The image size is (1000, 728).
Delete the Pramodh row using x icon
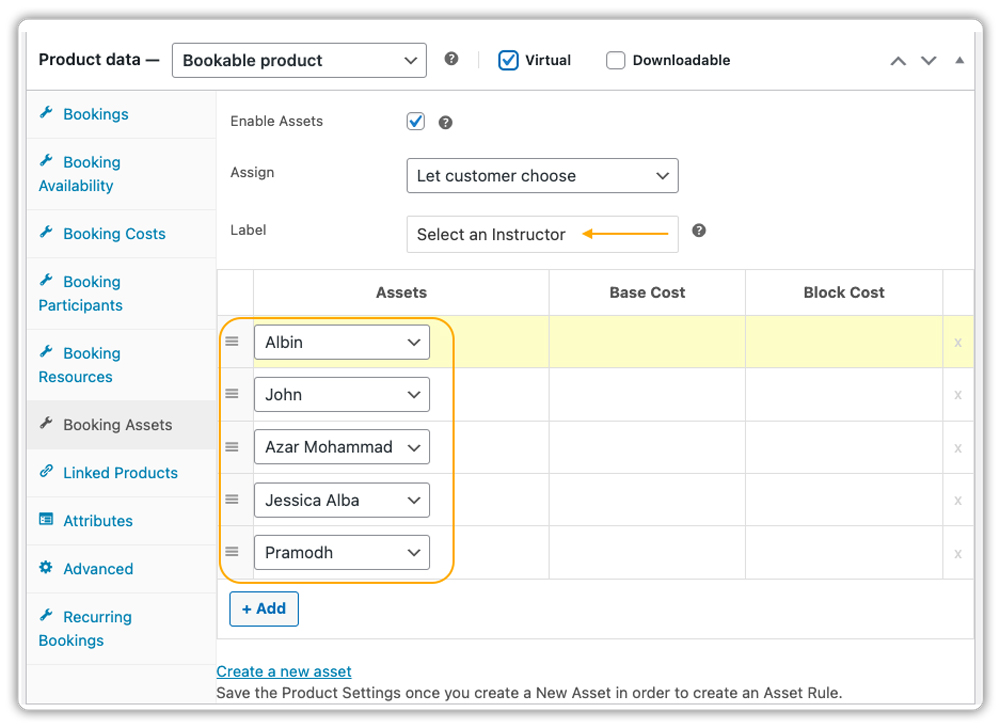tap(957, 553)
